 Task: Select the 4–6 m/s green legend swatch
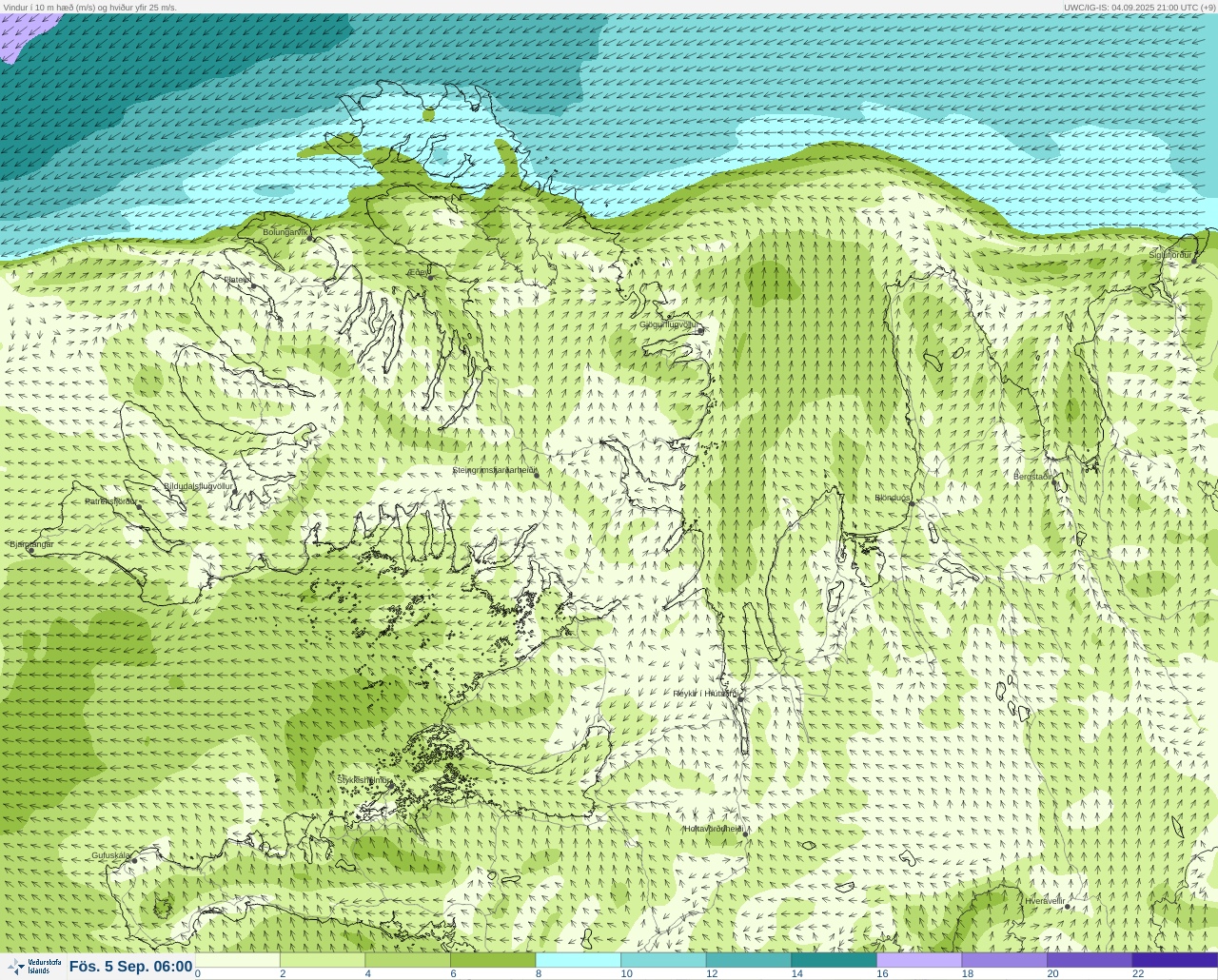pyautogui.click(x=407, y=960)
